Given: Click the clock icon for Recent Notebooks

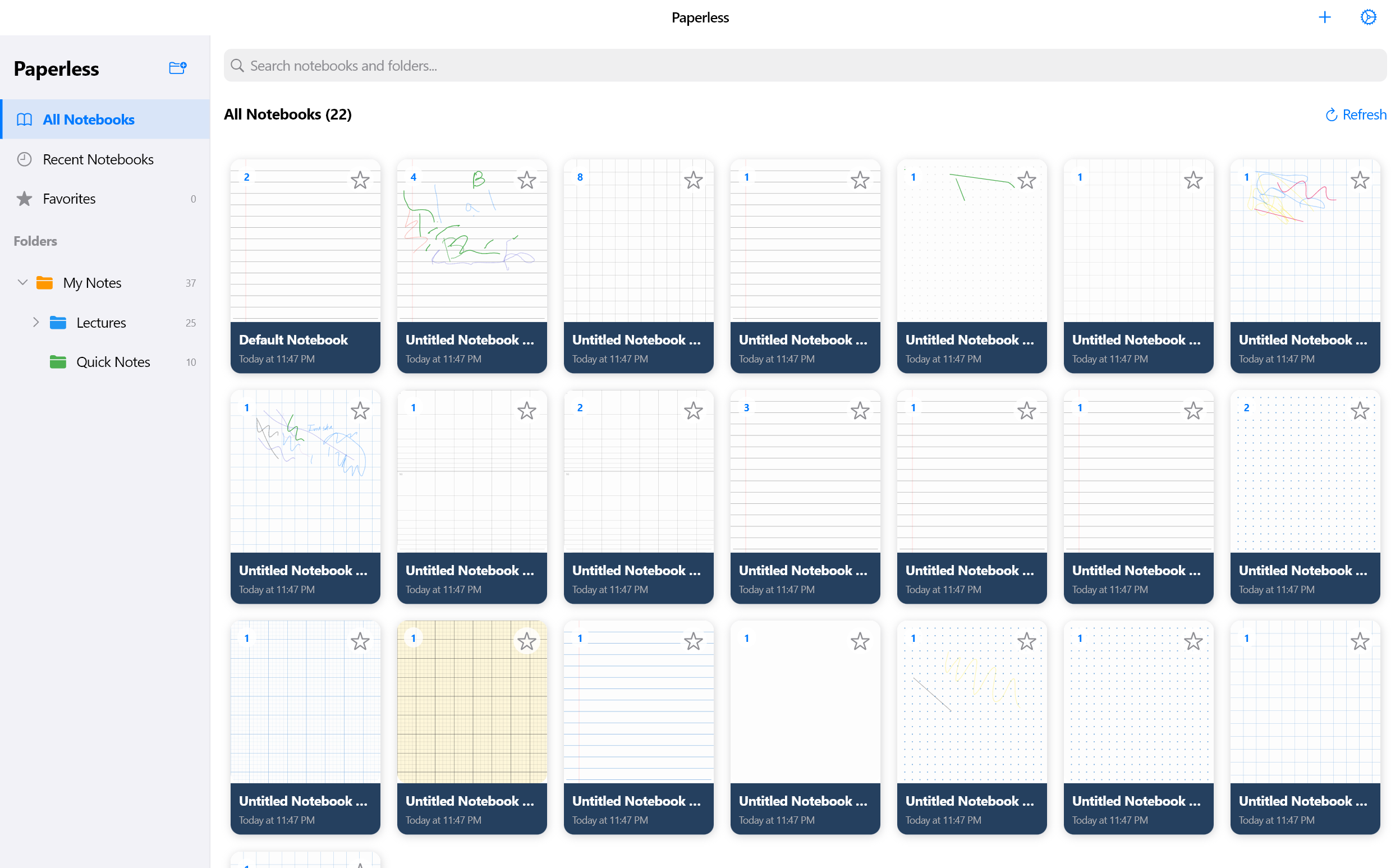Looking at the screenshot, I should (24, 159).
